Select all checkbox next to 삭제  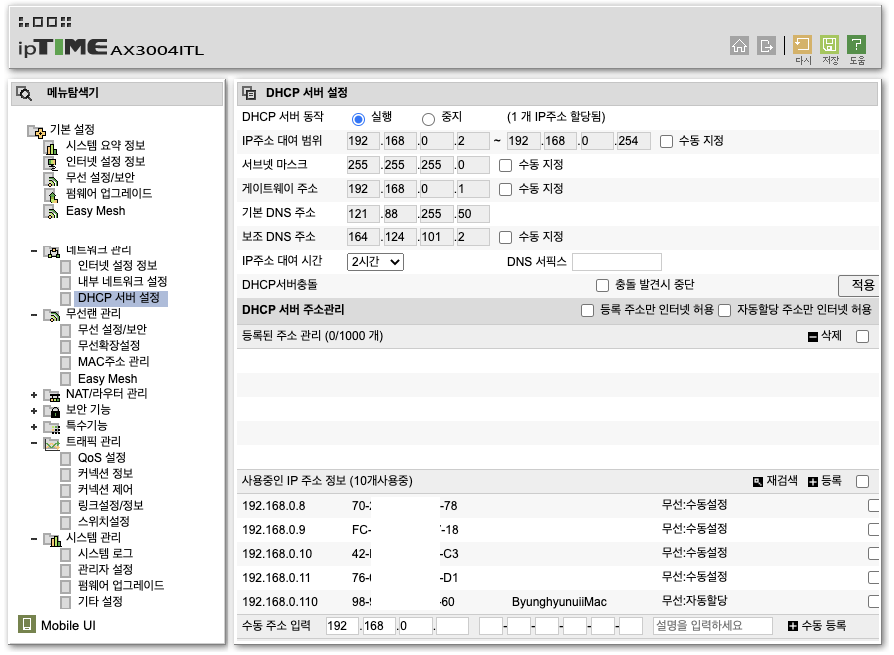[x=862, y=336]
